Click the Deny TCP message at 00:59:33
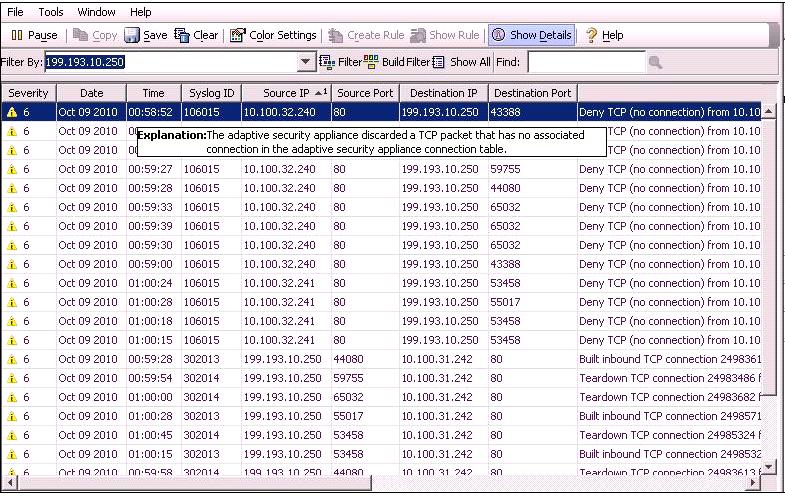Image resolution: width=785 pixels, height=496 pixels. click(x=670, y=207)
